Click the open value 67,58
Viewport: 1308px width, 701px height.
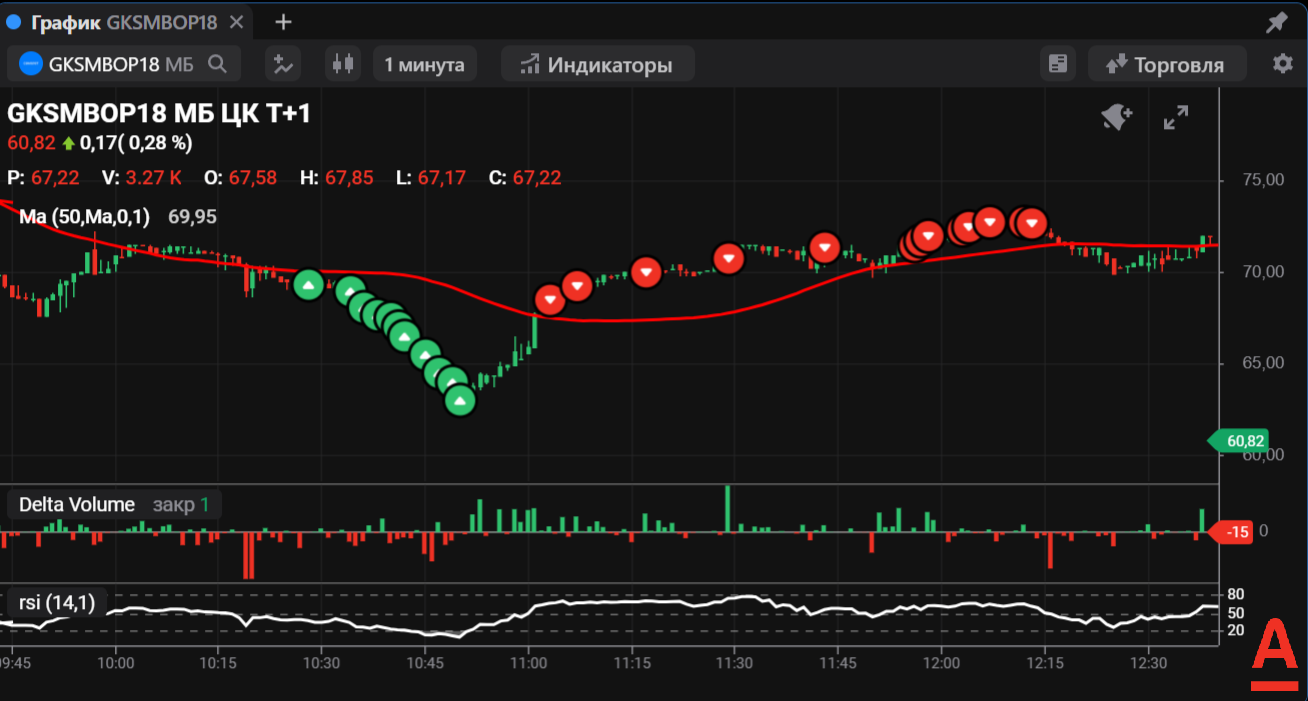coord(253,178)
